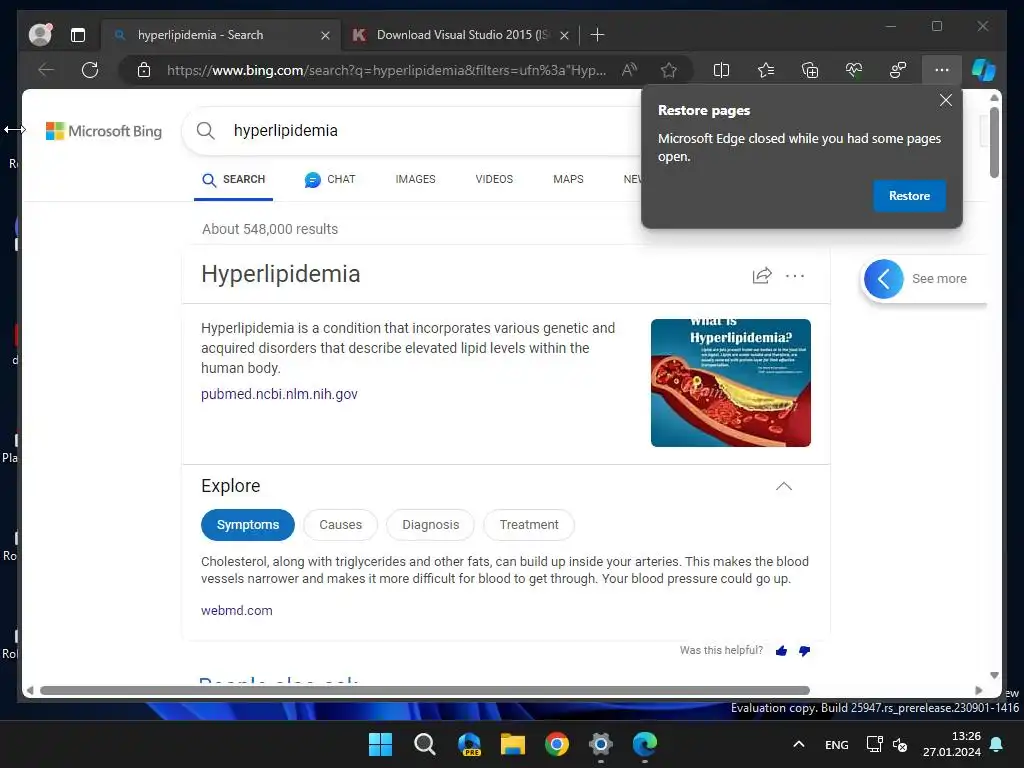Open the Windows Start menu
This screenshot has width=1024, height=768.
(x=380, y=744)
